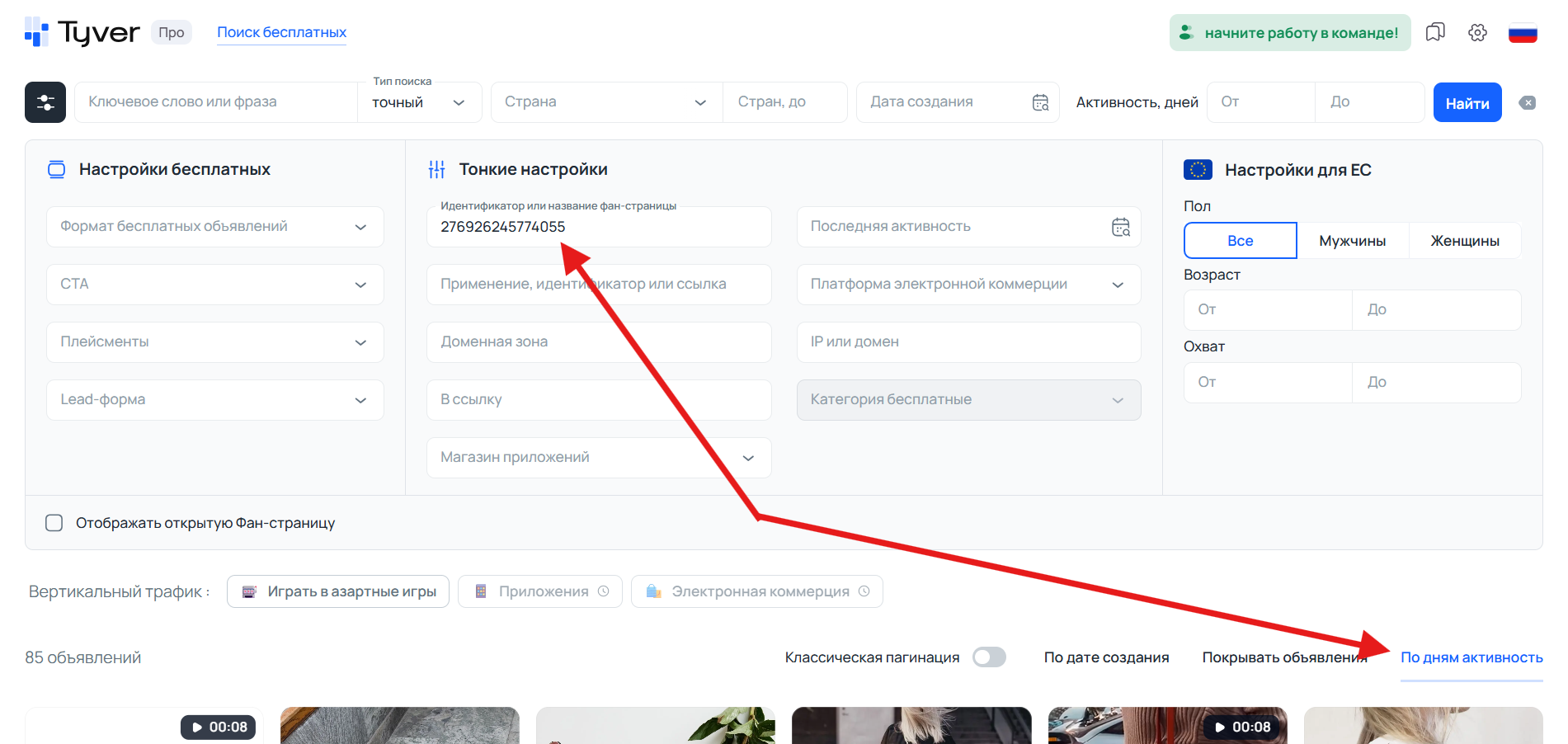Switch to По дате создания sorting
The width and height of the screenshot is (1568, 744).
point(1107,657)
